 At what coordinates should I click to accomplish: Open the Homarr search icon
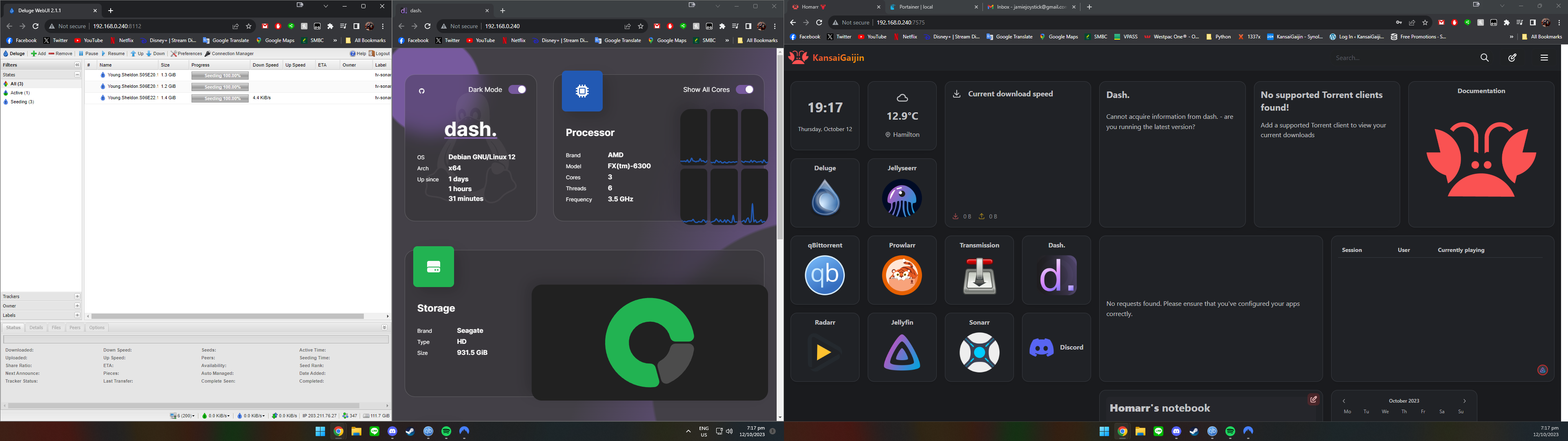click(x=1484, y=57)
